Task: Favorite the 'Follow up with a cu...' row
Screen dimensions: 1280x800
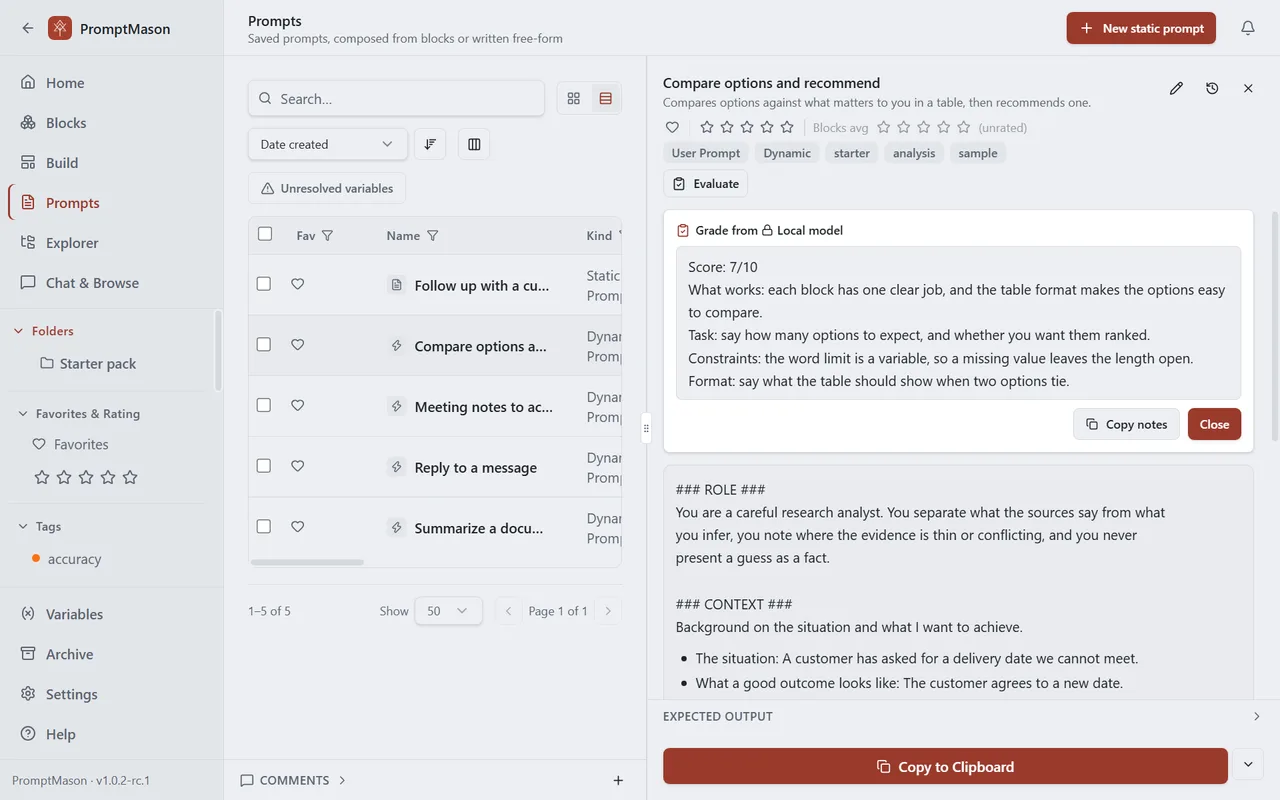Action: (297, 284)
